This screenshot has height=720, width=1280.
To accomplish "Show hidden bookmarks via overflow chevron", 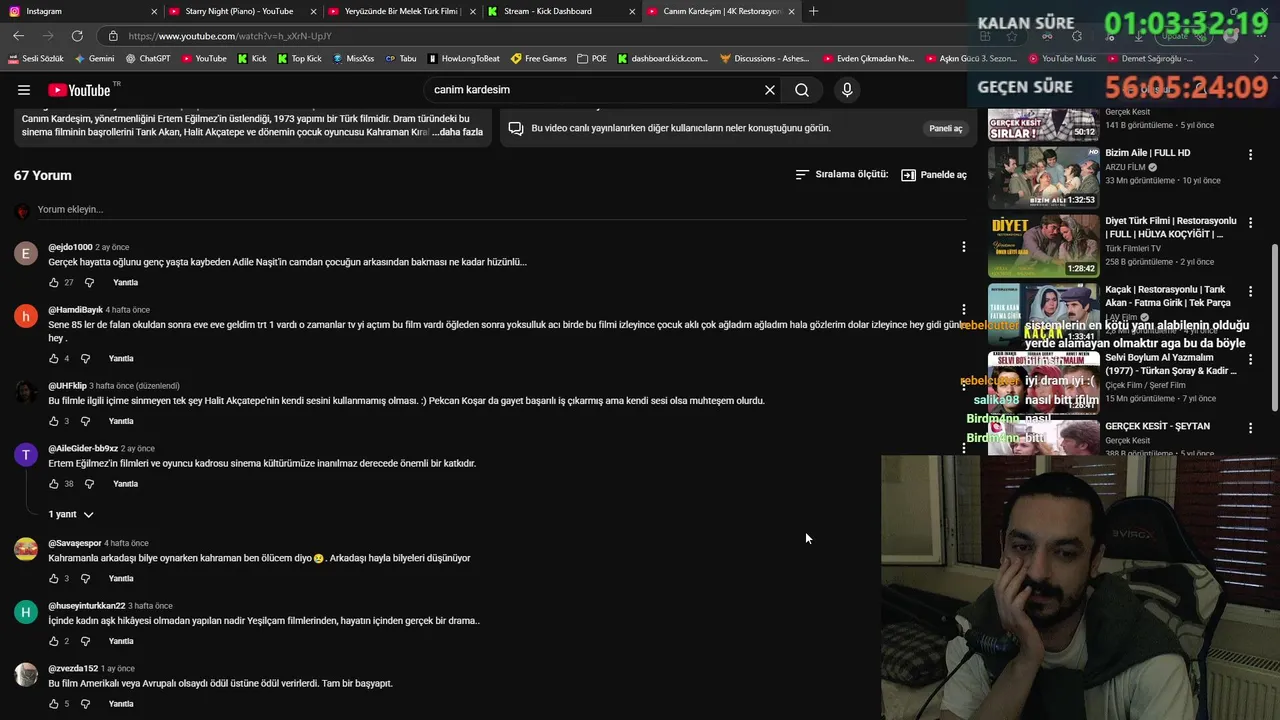I will click(x=1256, y=59).
